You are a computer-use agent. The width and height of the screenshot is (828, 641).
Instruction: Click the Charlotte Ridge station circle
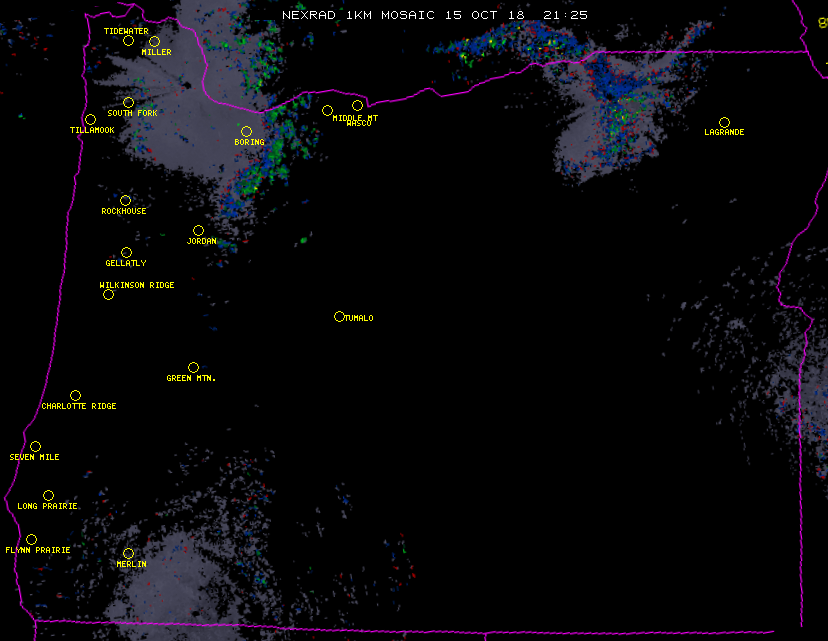click(x=75, y=396)
